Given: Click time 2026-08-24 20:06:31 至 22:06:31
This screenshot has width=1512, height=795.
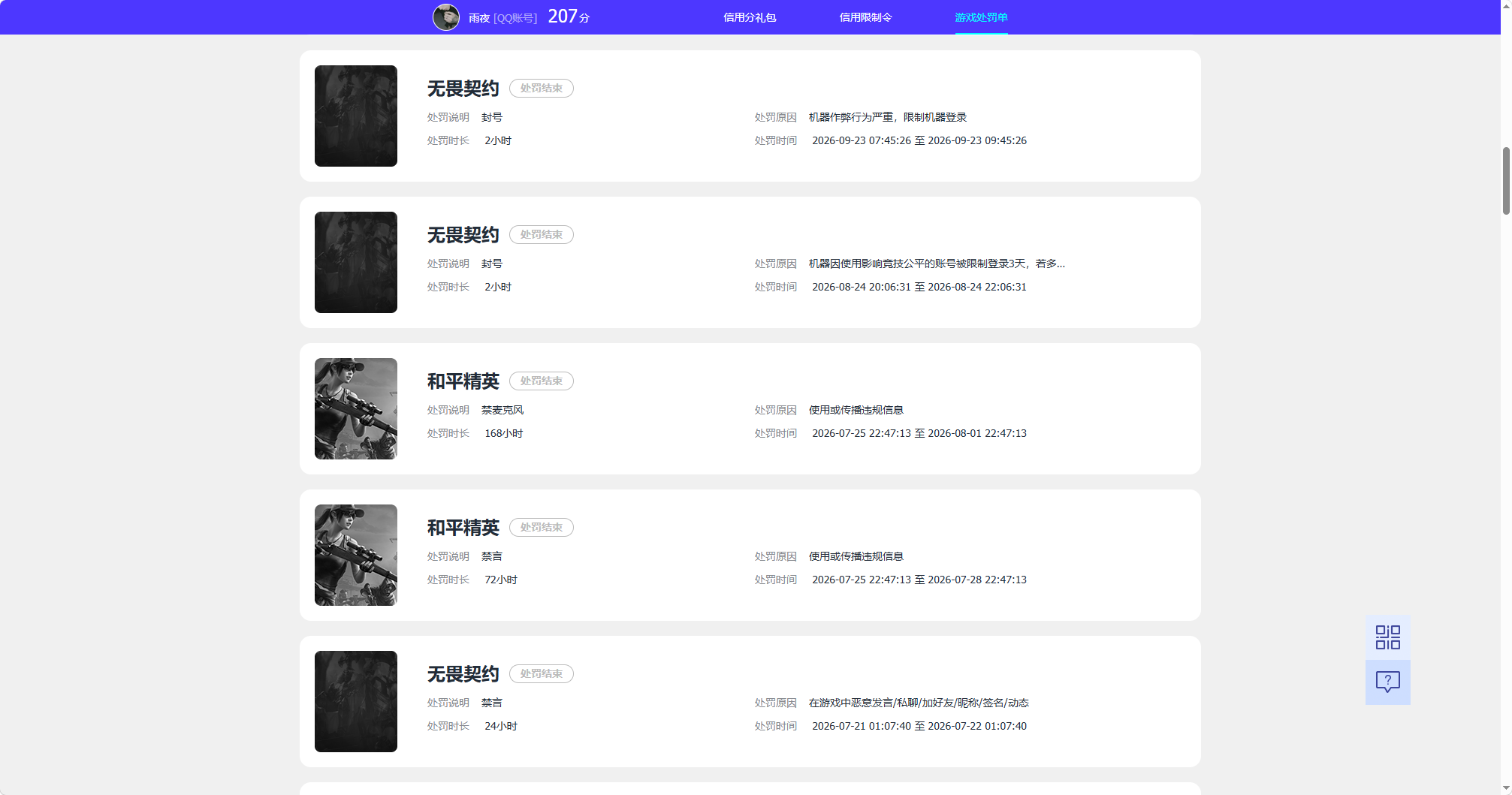Looking at the screenshot, I should point(919,287).
